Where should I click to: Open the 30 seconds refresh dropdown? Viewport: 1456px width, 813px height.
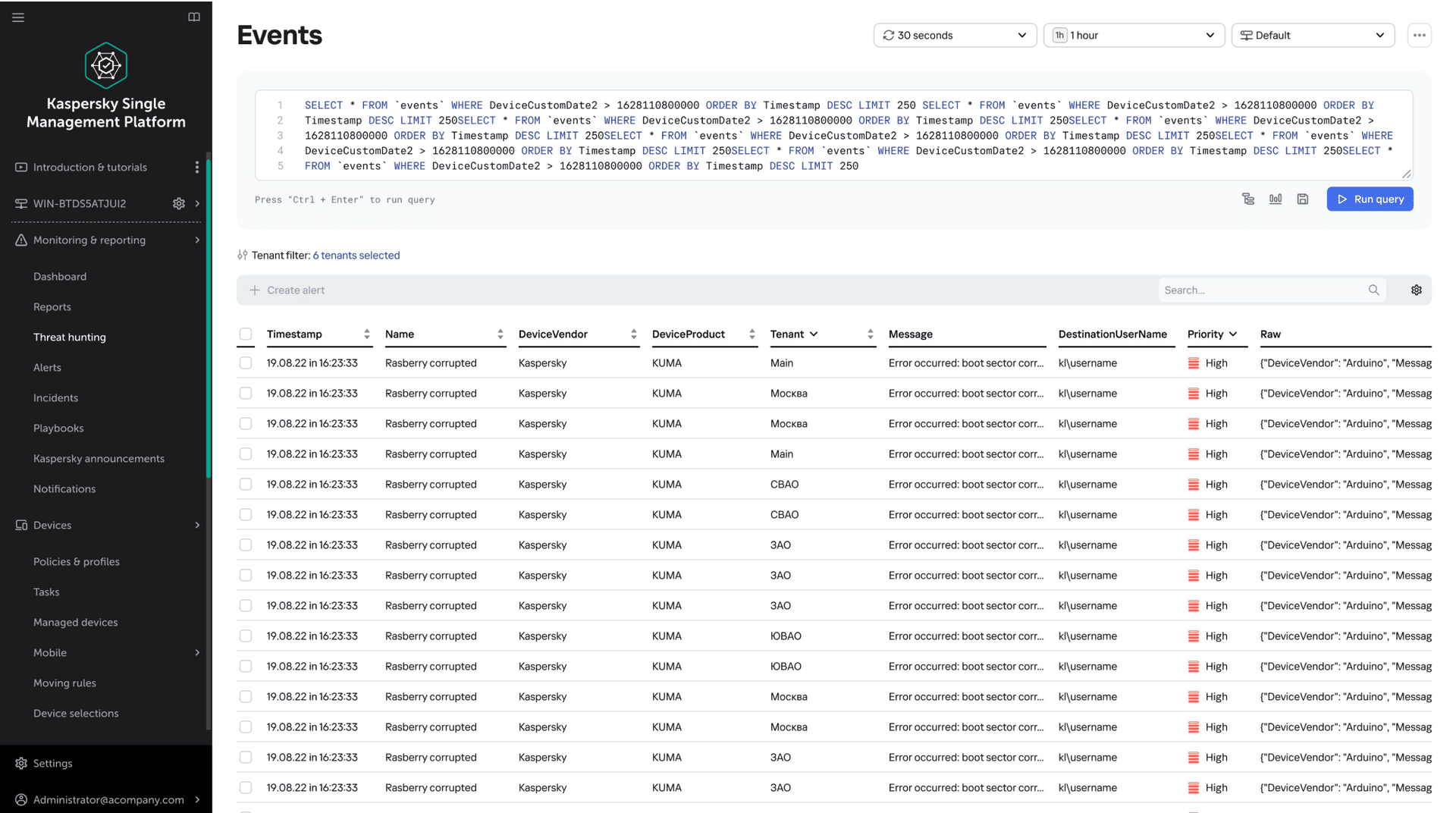pyautogui.click(x=955, y=36)
